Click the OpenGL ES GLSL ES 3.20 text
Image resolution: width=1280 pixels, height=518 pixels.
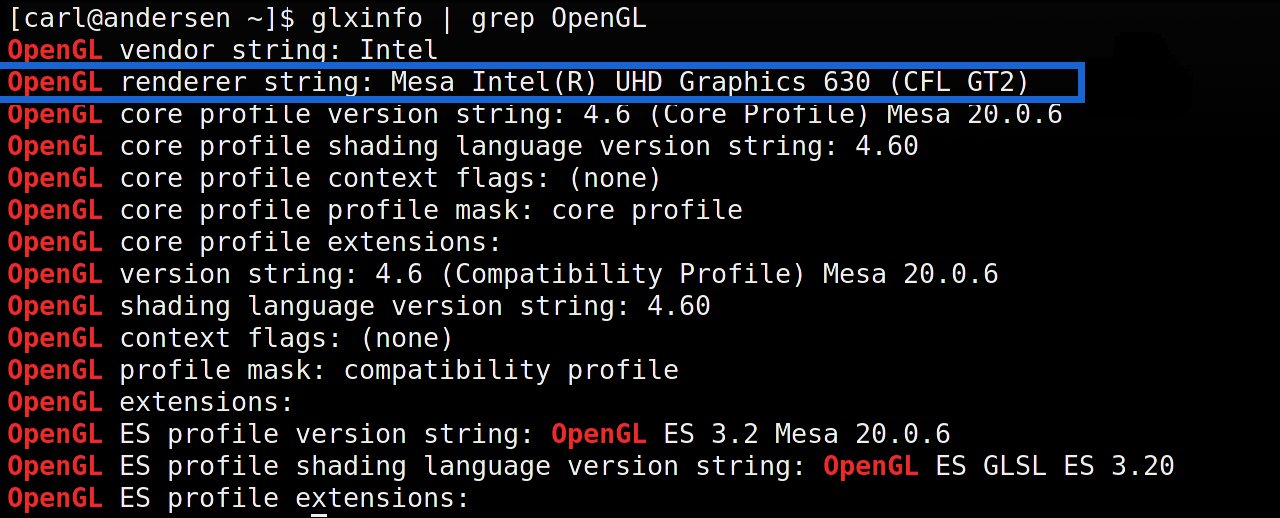click(x=998, y=466)
